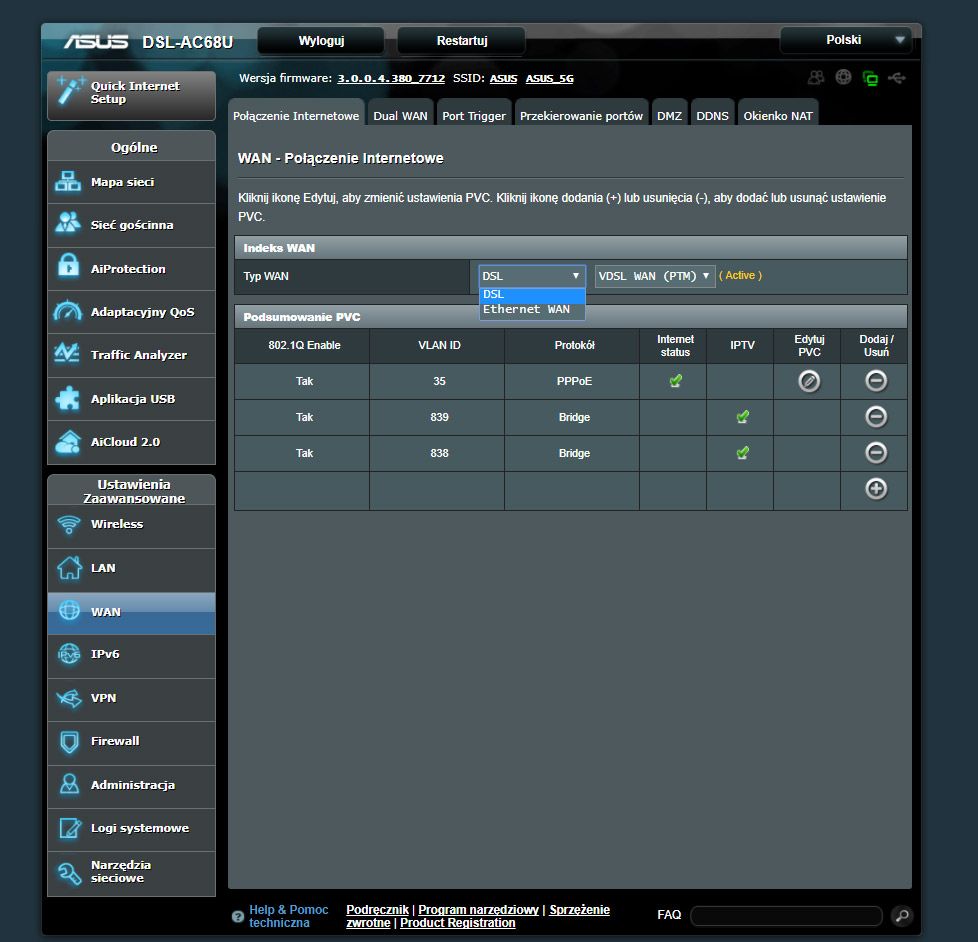Open the firmware version link
The width and height of the screenshot is (978, 942).
click(391, 79)
